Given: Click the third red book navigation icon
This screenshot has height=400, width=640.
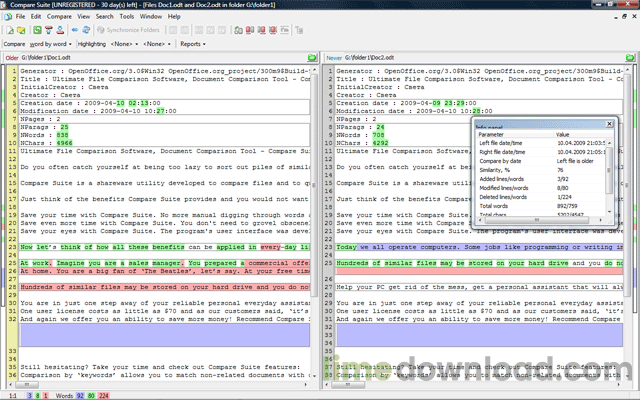Looking at the screenshot, I should coord(273,30).
